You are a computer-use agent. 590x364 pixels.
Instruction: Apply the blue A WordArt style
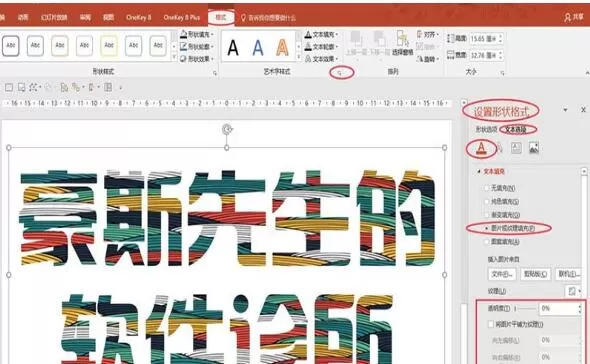(258, 48)
